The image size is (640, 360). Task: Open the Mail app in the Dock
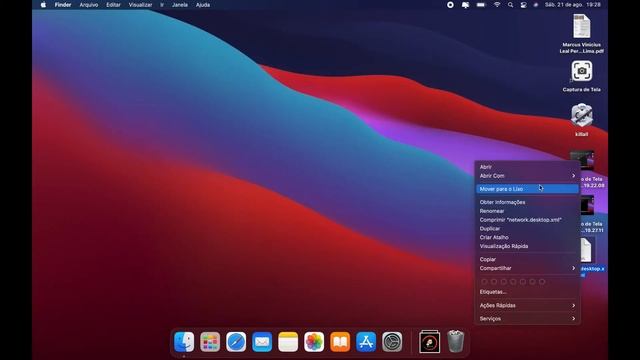(262, 342)
